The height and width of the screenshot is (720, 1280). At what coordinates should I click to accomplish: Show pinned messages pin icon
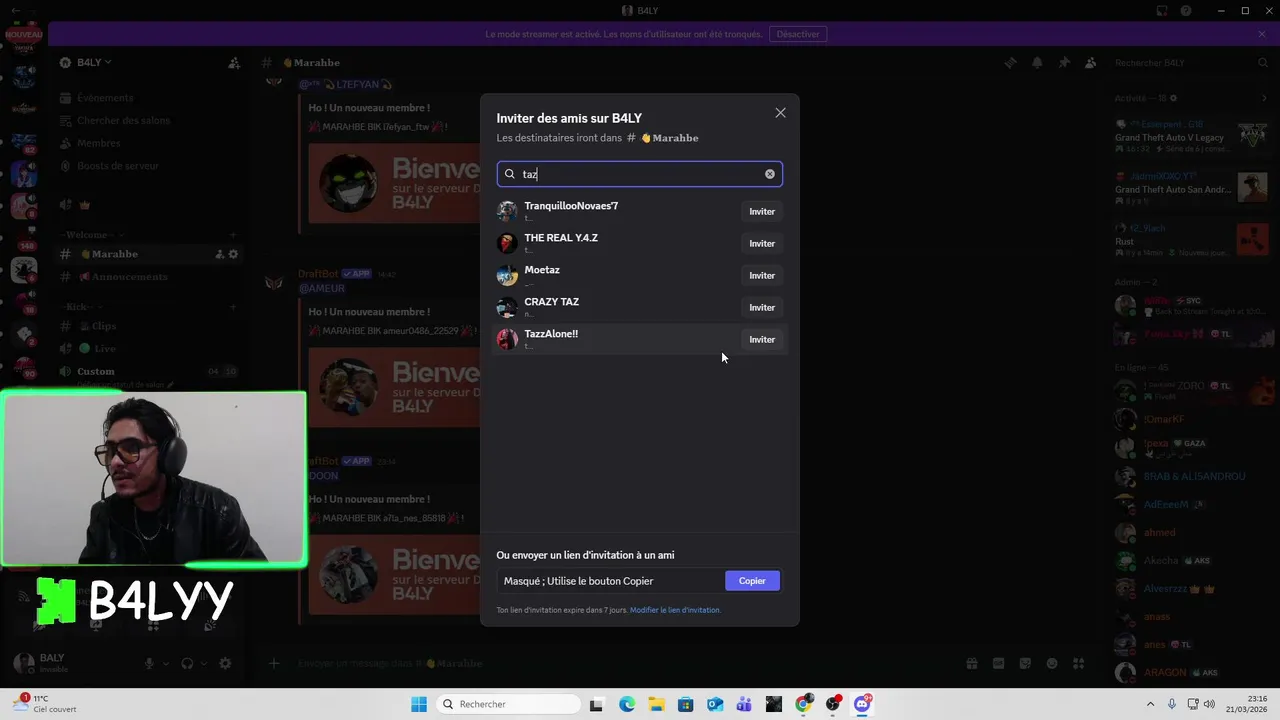coord(1064,63)
